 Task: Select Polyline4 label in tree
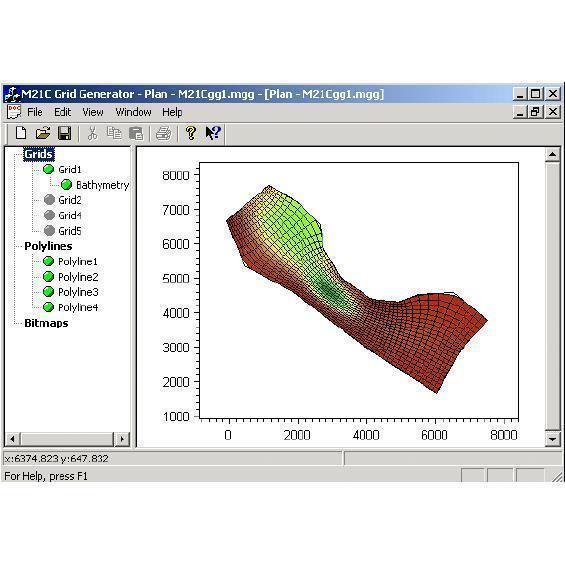pos(78,307)
